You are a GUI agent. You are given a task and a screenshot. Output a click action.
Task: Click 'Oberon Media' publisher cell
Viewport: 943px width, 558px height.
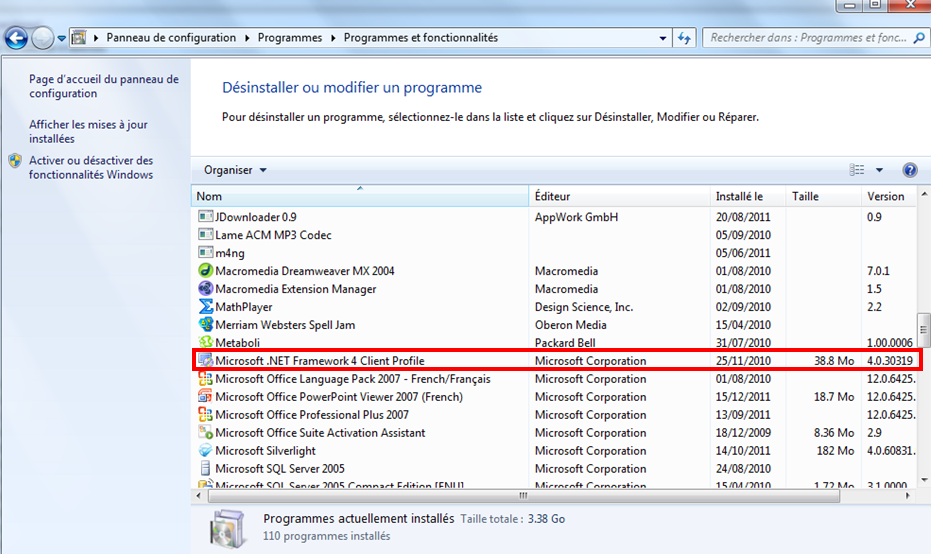pos(571,325)
